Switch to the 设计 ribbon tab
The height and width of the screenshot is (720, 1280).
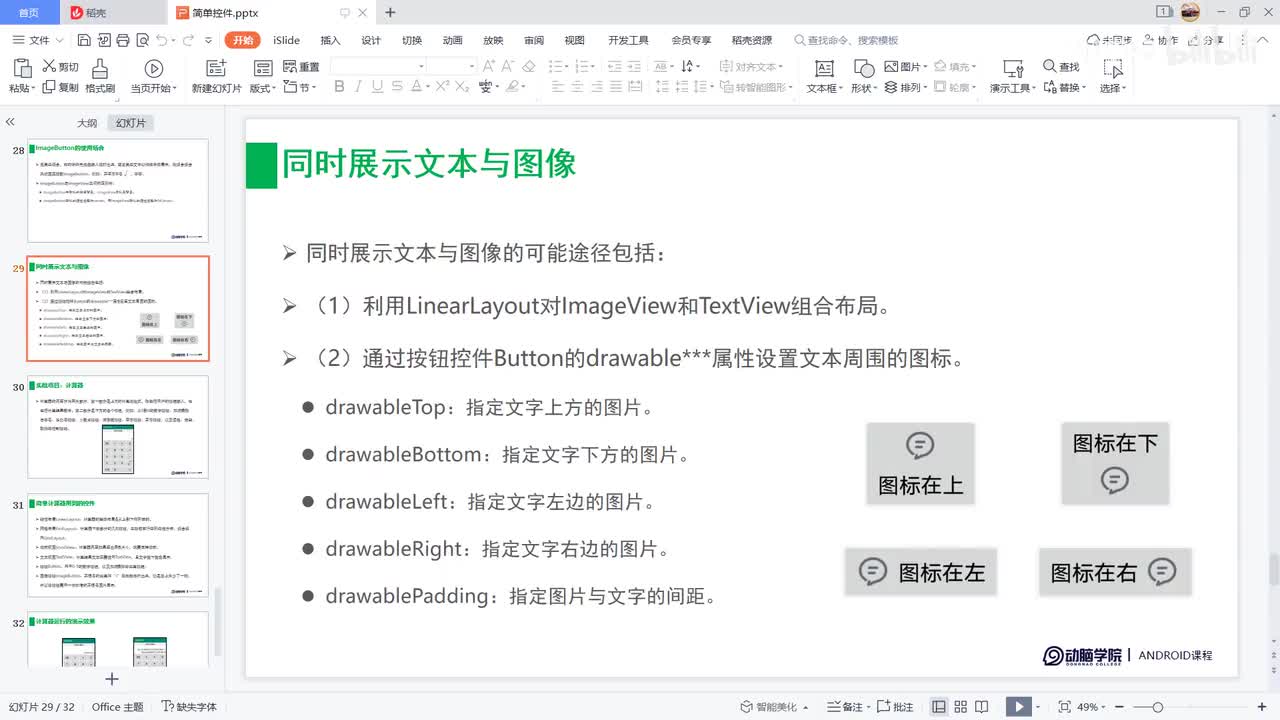[x=371, y=40]
